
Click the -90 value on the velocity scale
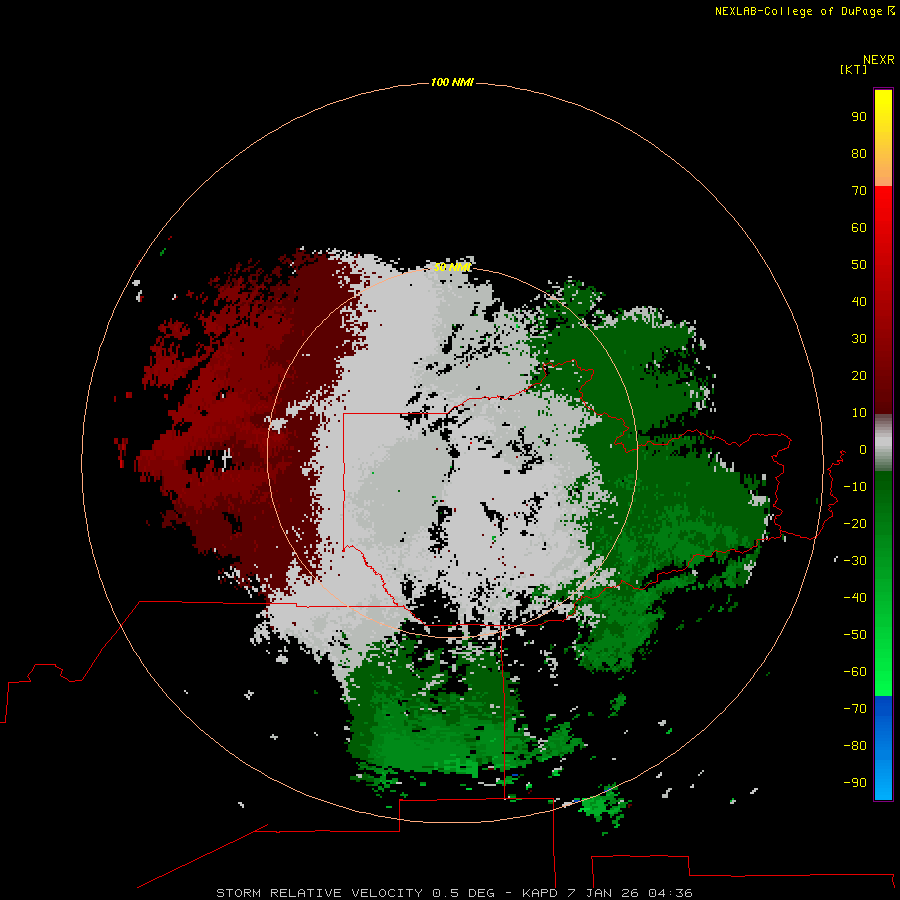pyautogui.click(x=855, y=783)
